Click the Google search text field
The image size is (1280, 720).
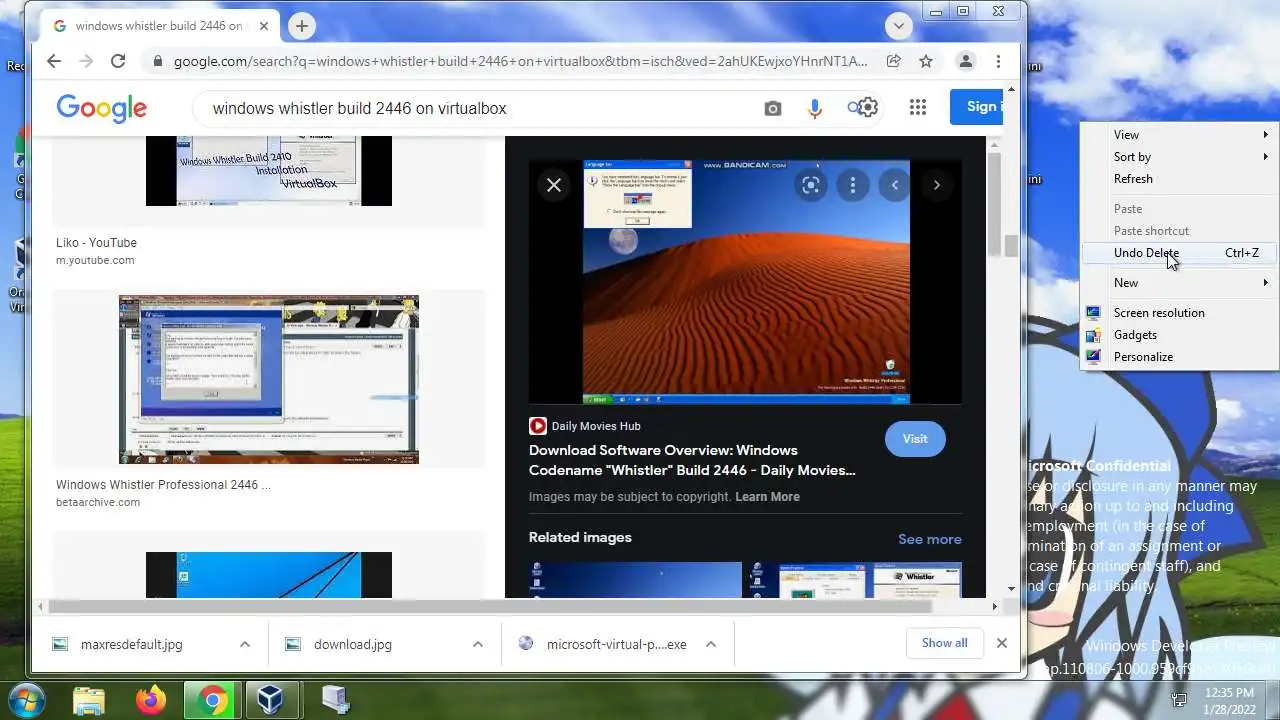pos(480,108)
